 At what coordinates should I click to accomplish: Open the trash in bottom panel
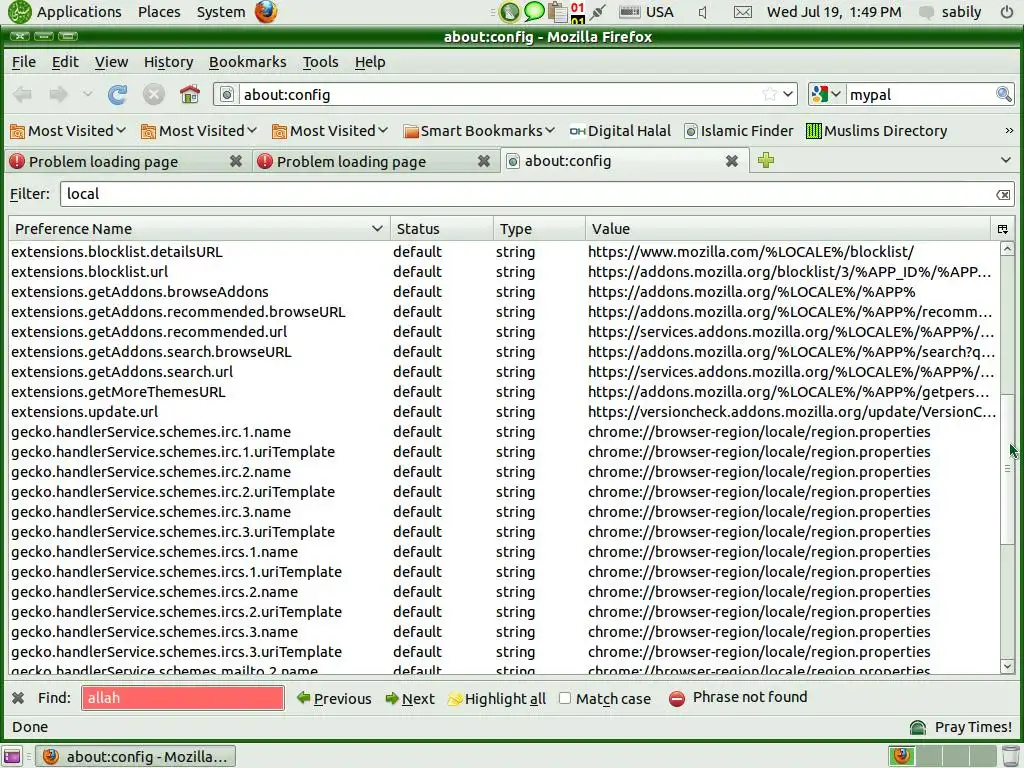[1011, 756]
